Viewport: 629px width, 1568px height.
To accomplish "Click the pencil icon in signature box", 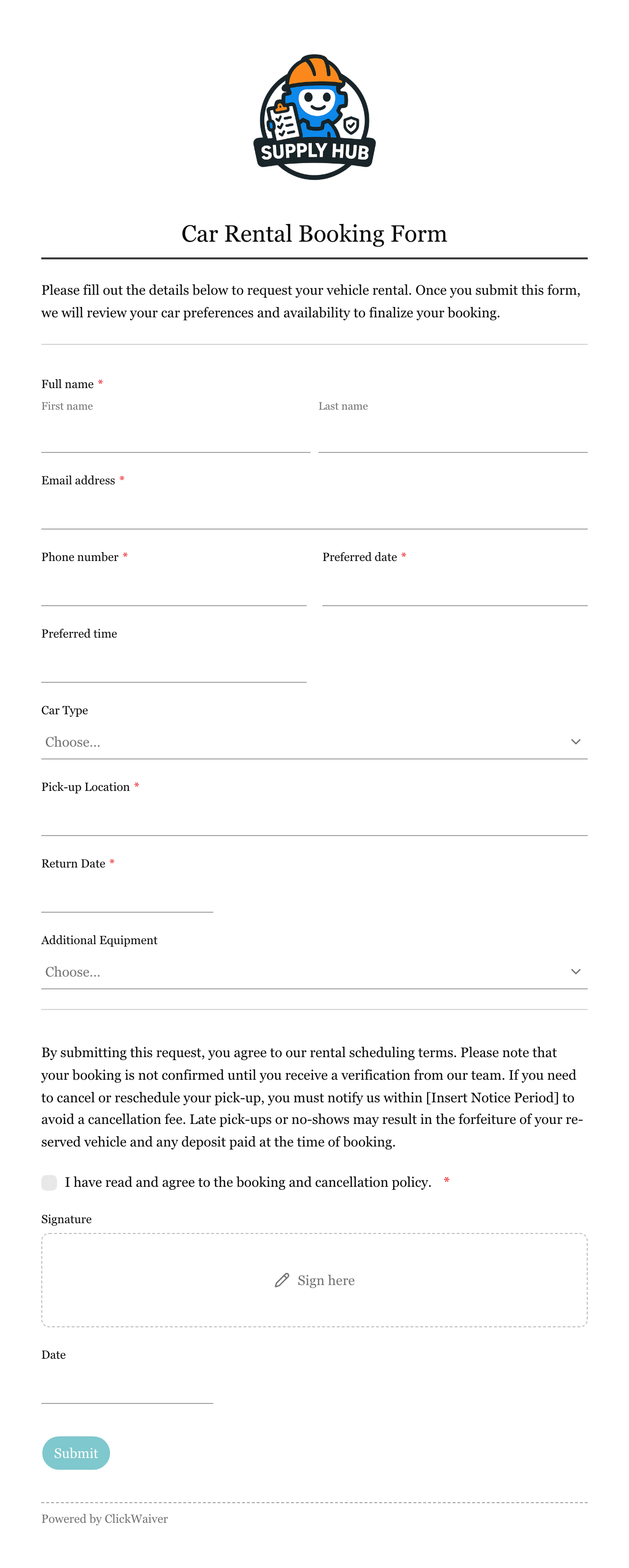I will [282, 1280].
